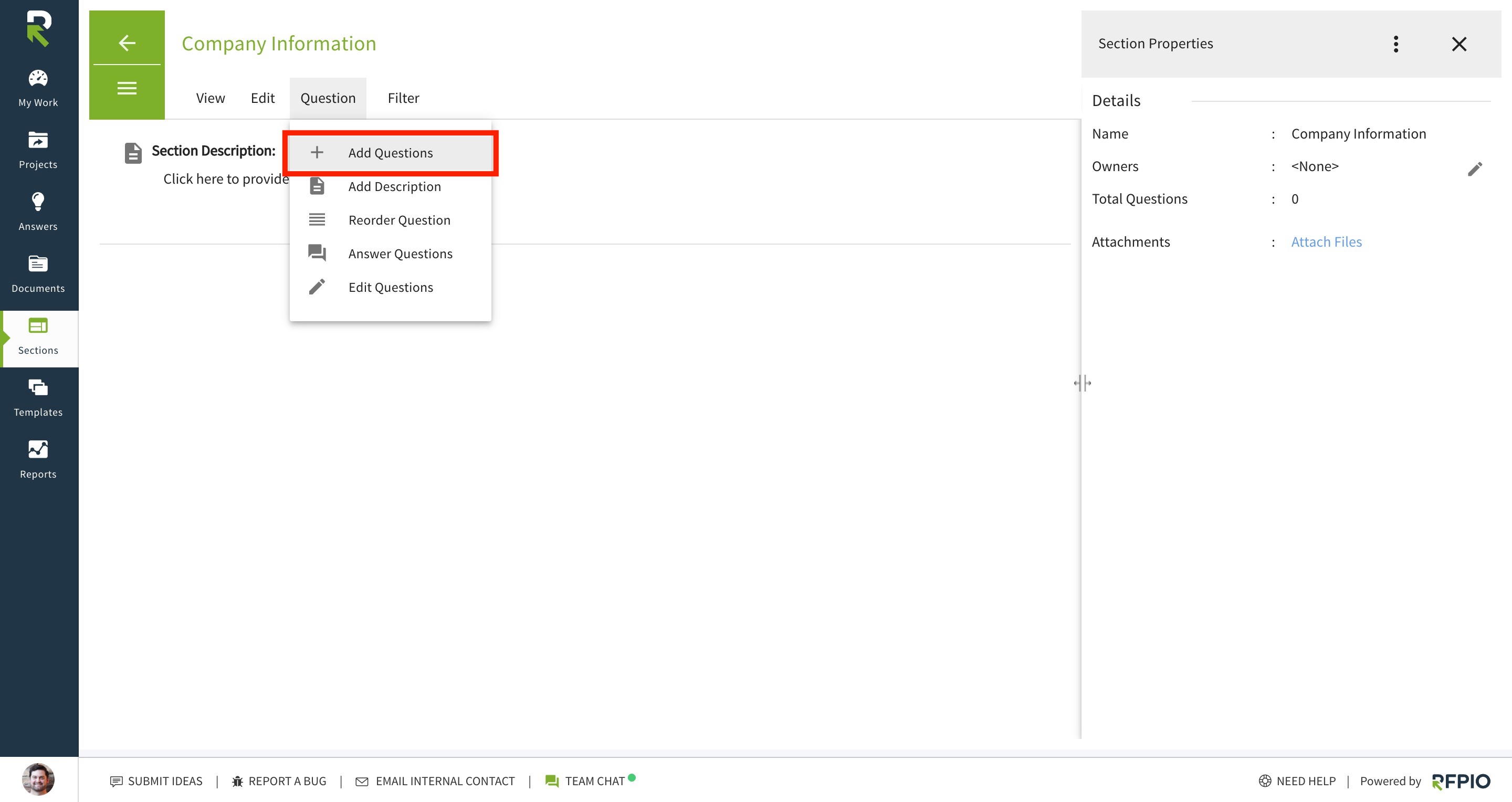Click the Total Questions value 0
The height and width of the screenshot is (802, 1512).
(x=1295, y=199)
